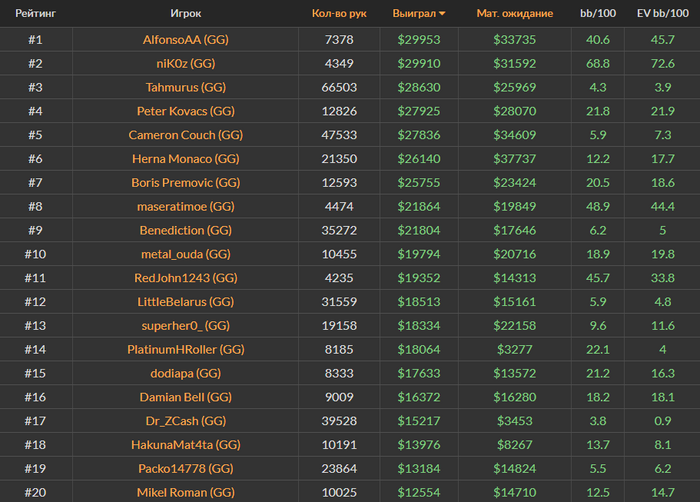700x502 pixels.
Task: Open Dr_ZCash (GG) player link
Action: [x=186, y=421]
